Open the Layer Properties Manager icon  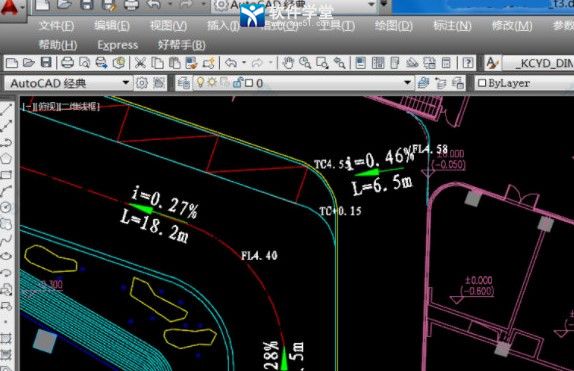183,83
